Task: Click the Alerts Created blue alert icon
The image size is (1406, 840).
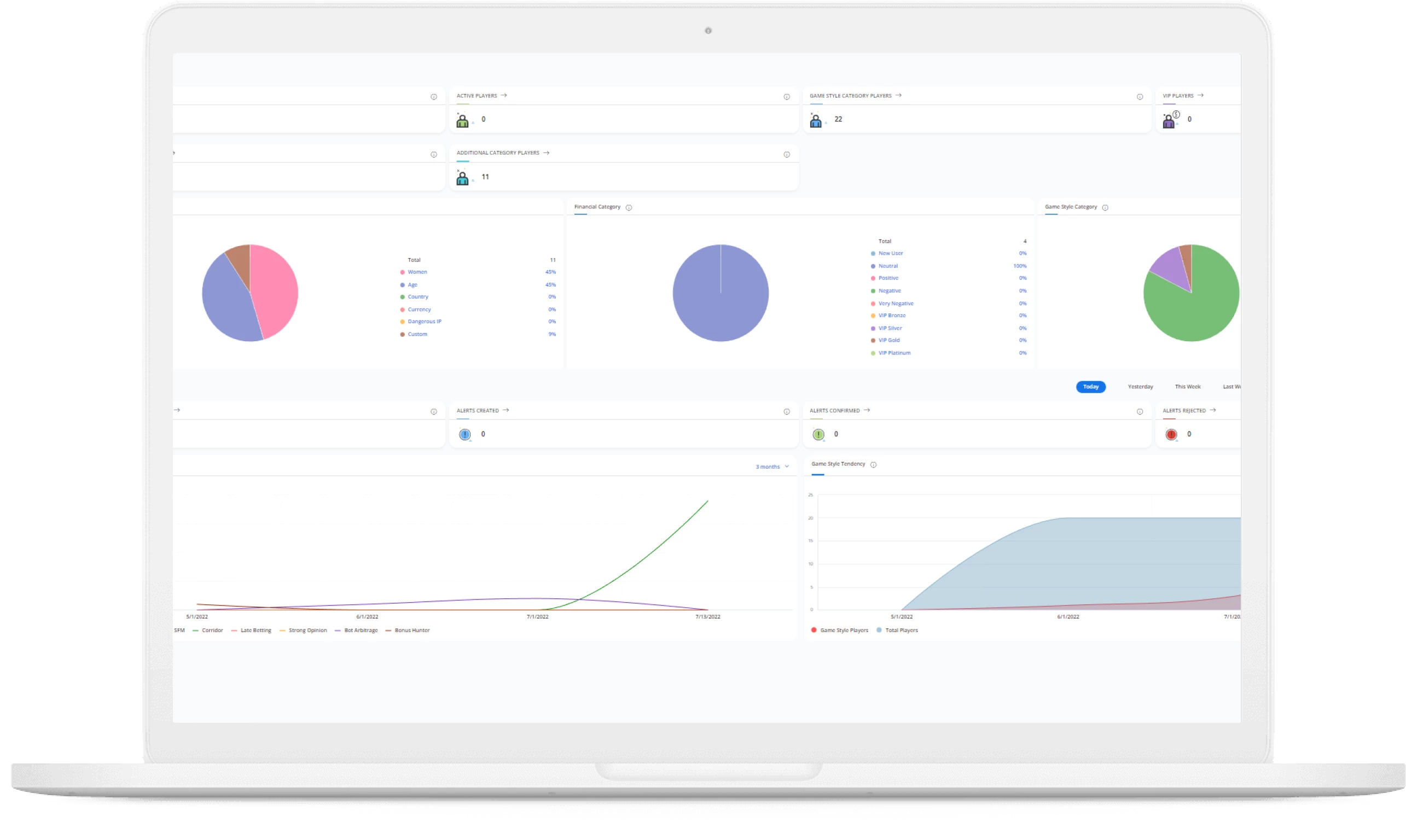Action: tap(464, 435)
